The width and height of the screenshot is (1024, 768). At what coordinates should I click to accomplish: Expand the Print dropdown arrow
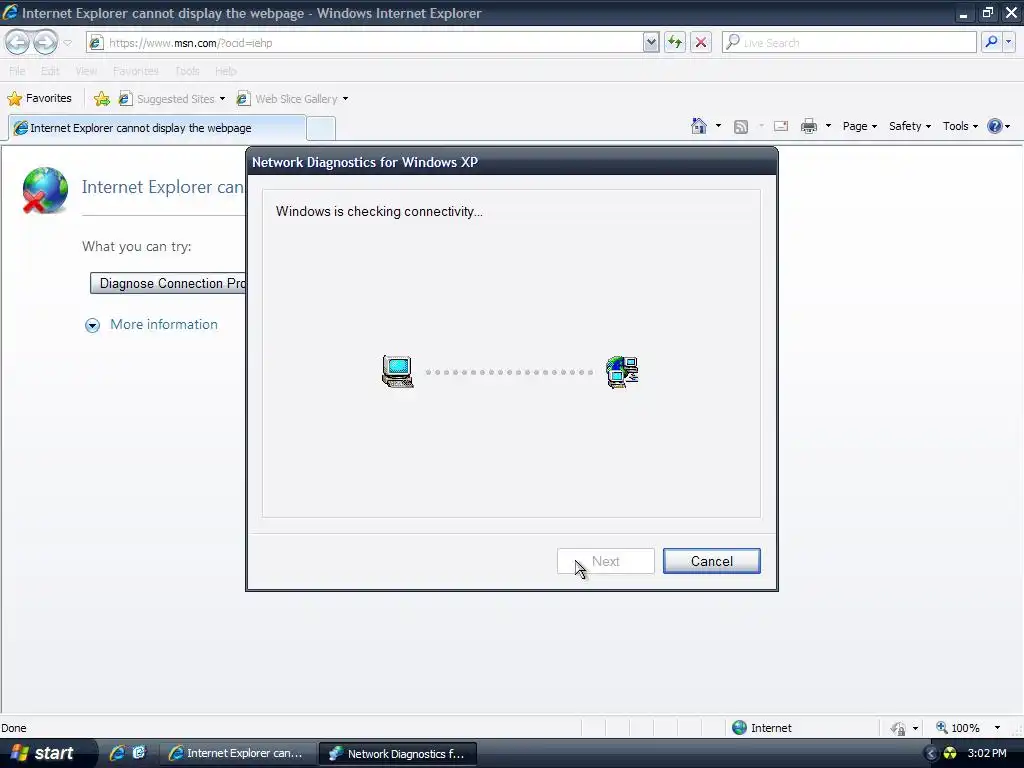[x=828, y=126]
